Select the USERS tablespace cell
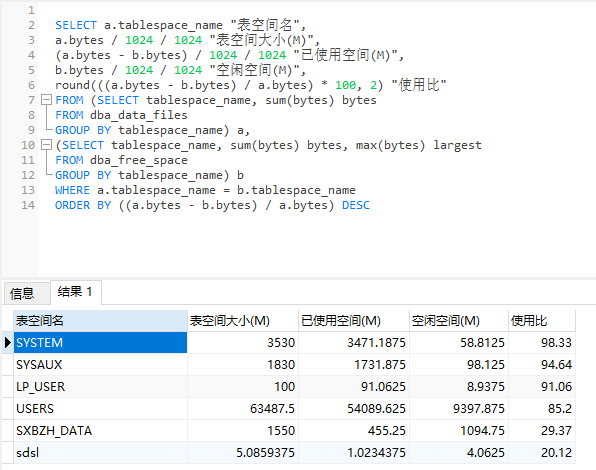Image resolution: width=596 pixels, height=470 pixels. 100,409
